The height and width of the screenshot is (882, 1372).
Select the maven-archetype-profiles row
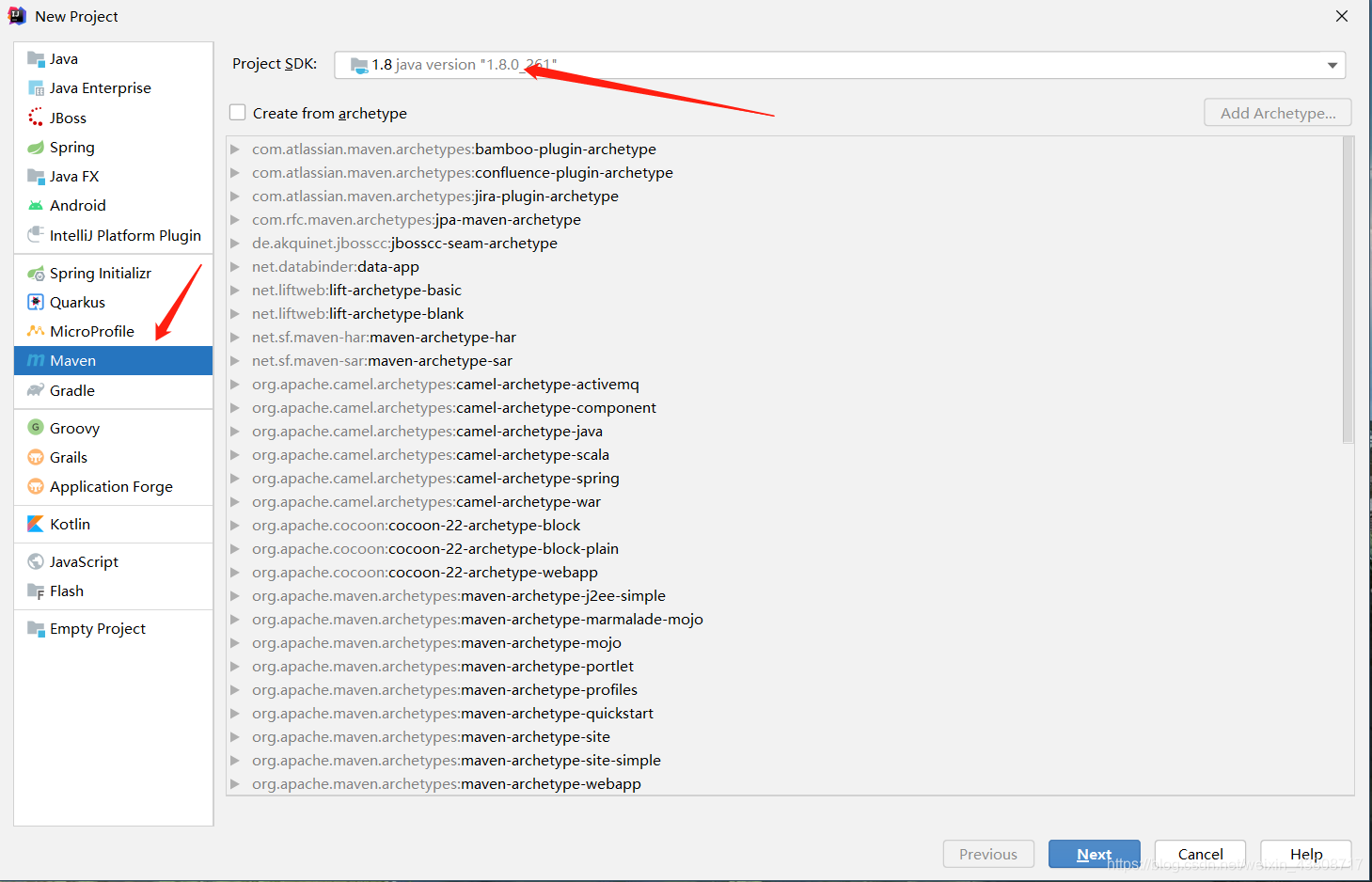(x=784, y=690)
